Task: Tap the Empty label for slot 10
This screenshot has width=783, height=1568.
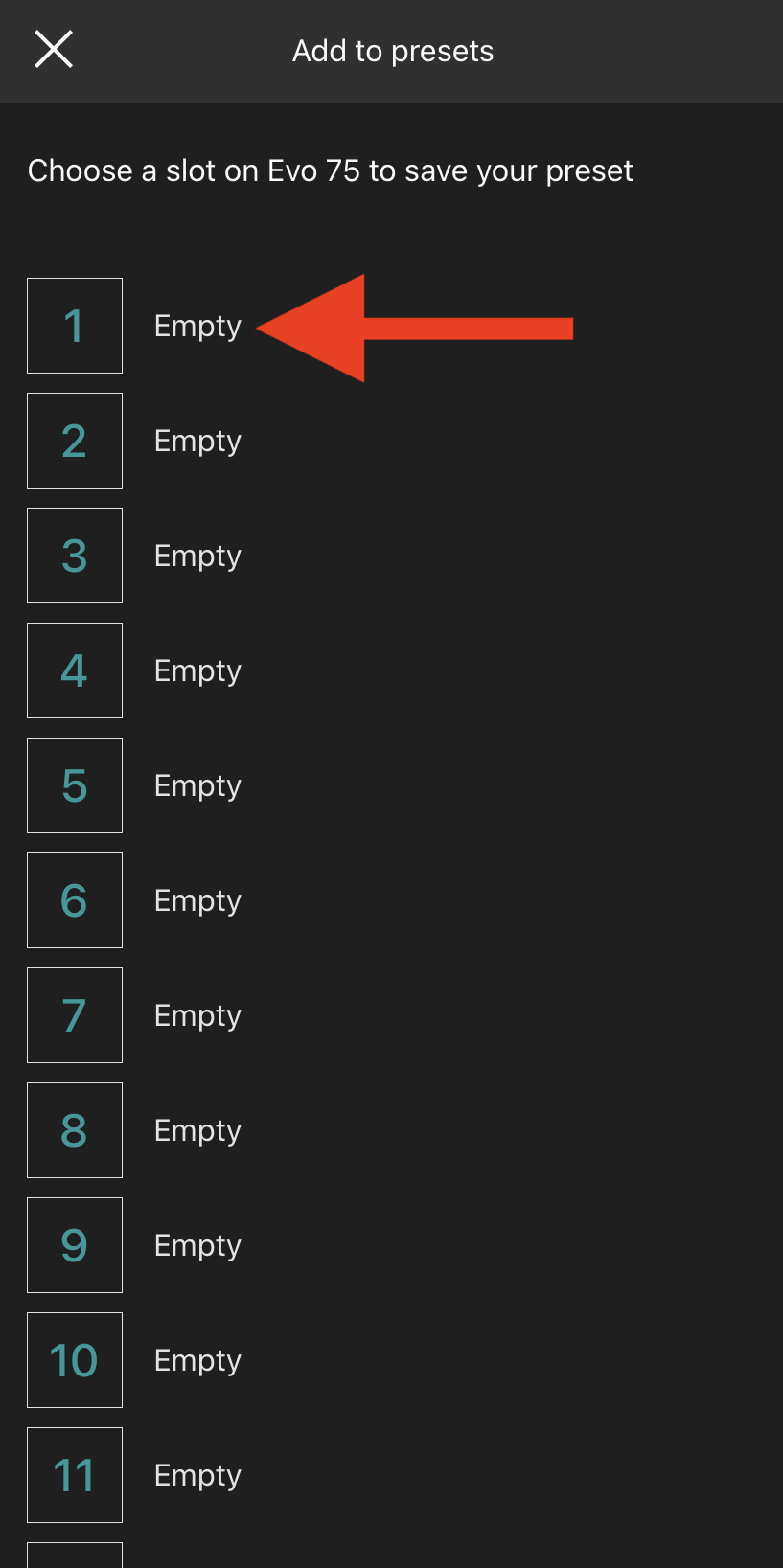Action: tap(197, 1361)
